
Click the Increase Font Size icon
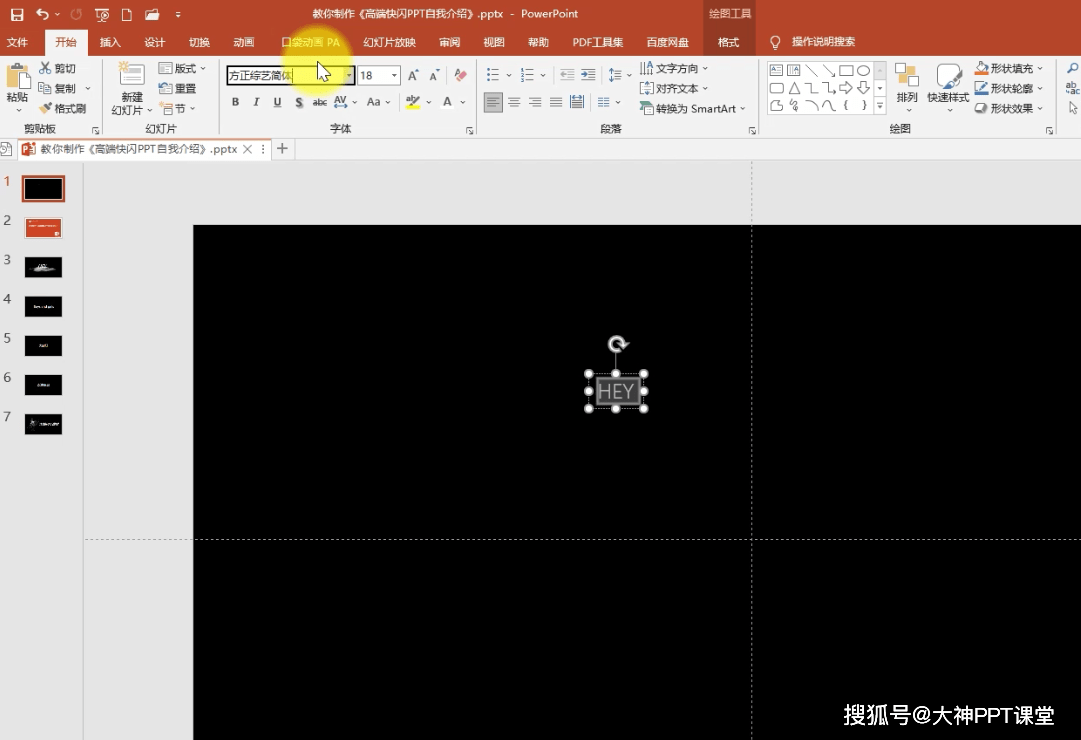click(412, 73)
